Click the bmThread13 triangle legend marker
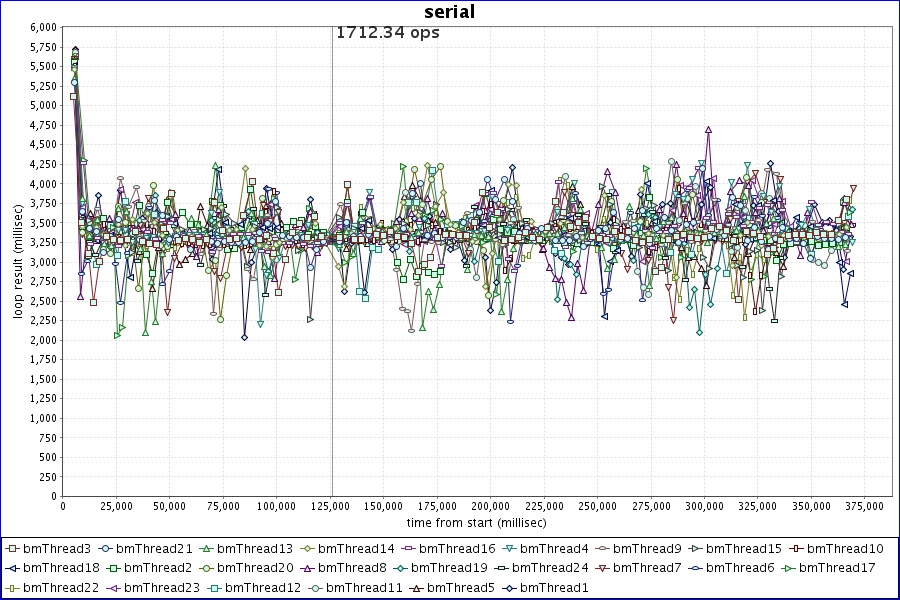This screenshot has width=900, height=600. (205, 548)
